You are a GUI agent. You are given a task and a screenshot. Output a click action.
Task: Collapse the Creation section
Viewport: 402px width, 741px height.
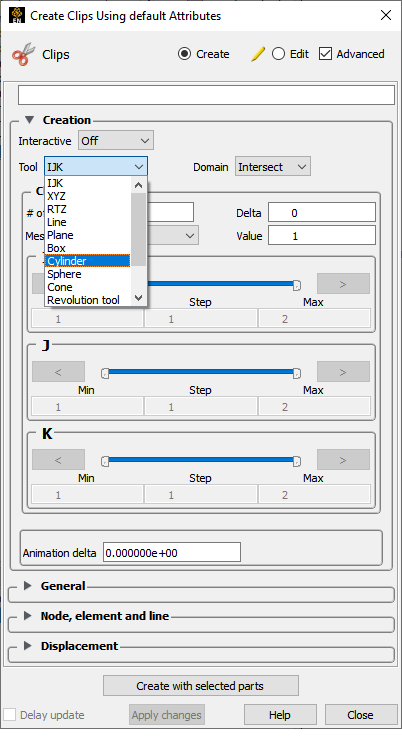click(x=29, y=120)
